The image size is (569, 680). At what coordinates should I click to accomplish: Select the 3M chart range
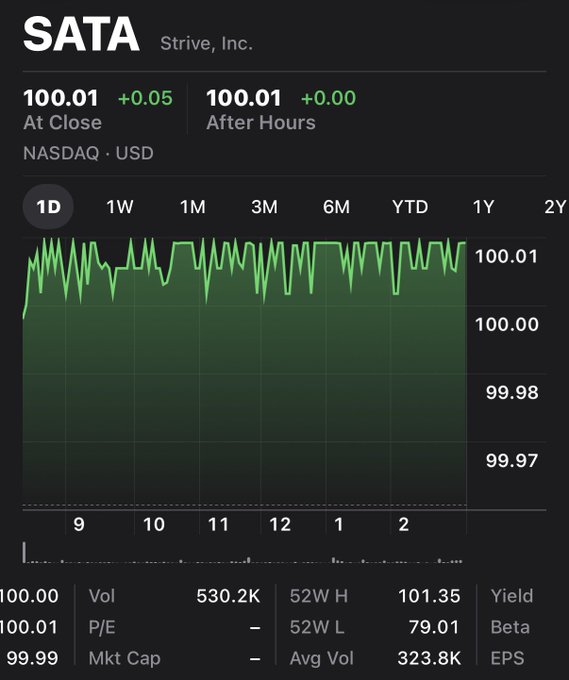(264, 207)
